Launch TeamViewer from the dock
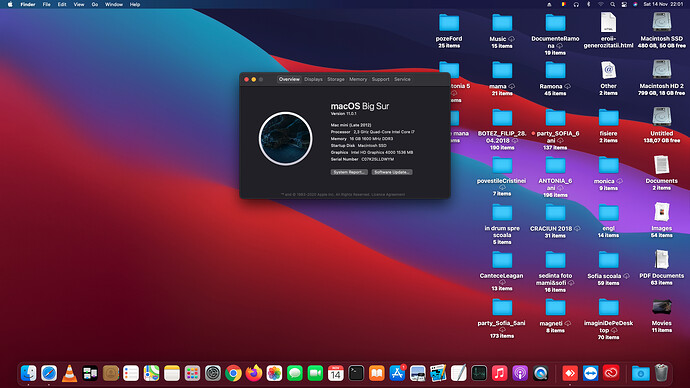690x388 pixels. [591, 373]
